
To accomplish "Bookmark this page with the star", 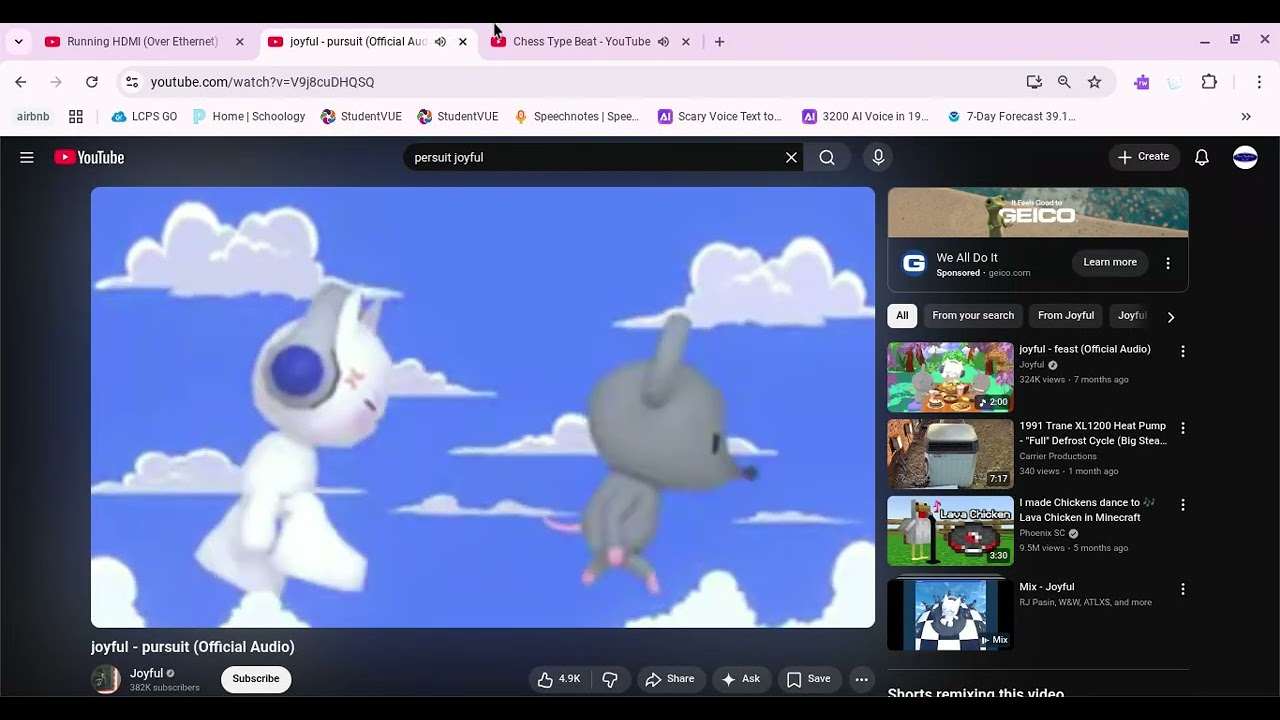I will (1094, 82).
